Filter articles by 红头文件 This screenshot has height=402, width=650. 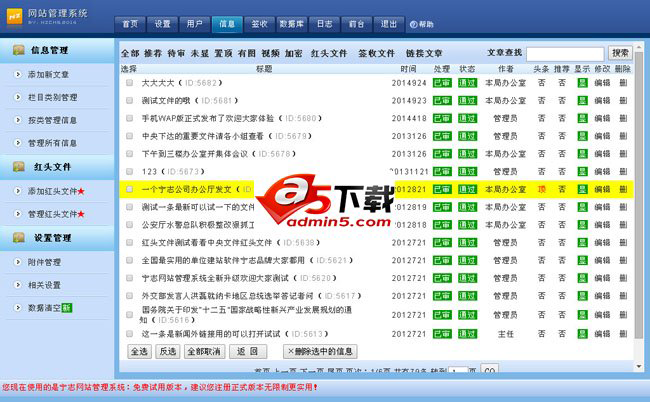pos(329,53)
